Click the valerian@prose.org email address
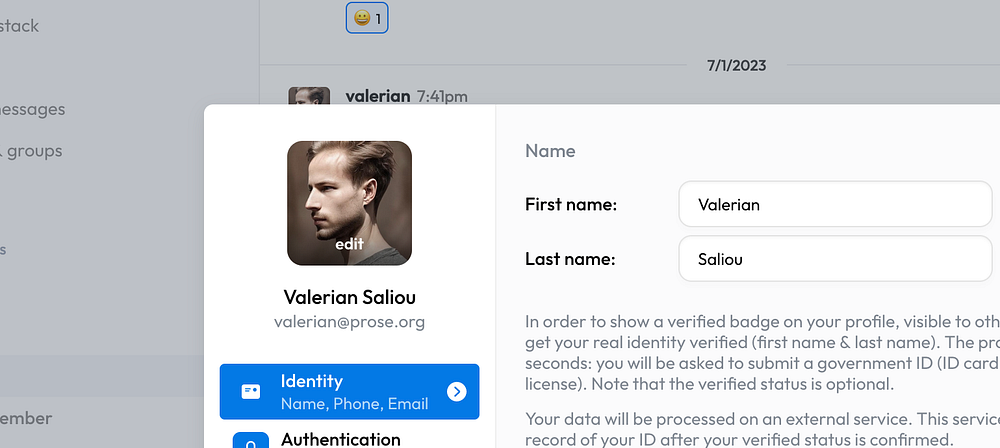The height and width of the screenshot is (448, 1000). [x=349, y=322]
